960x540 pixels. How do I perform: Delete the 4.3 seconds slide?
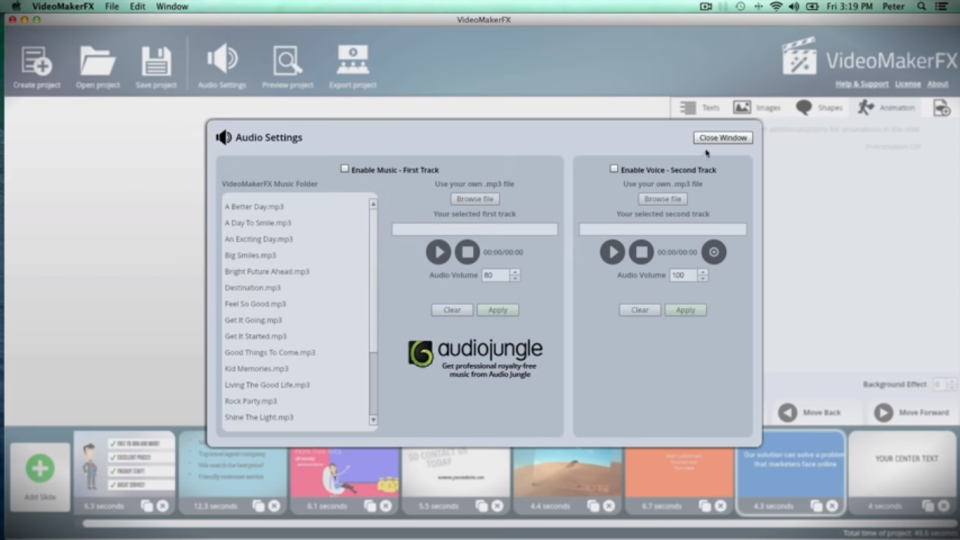[x=832, y=506]
